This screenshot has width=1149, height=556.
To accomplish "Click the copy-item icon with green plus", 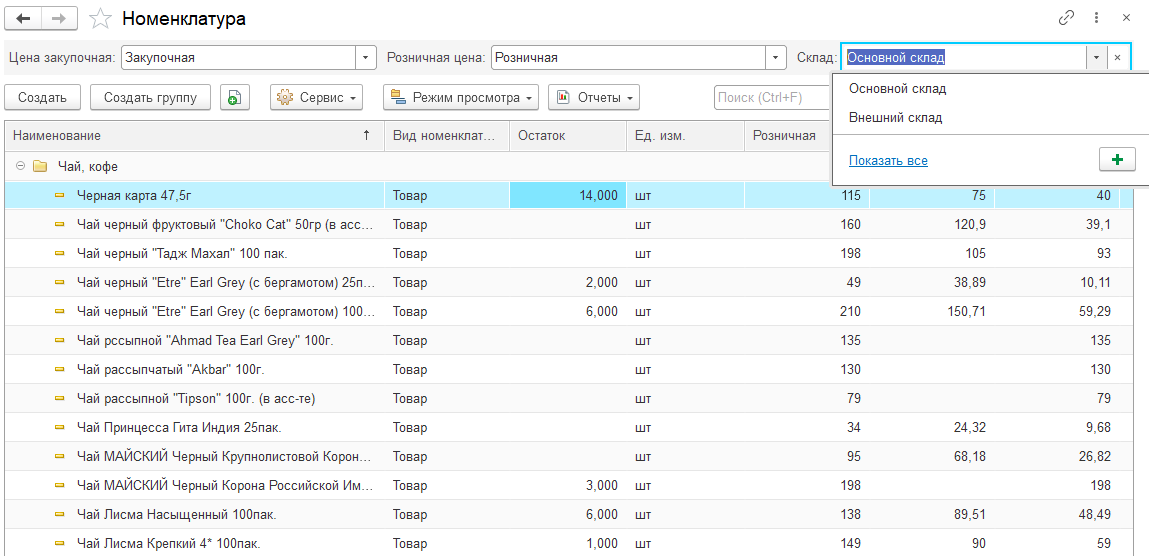I will click(234, 97).
